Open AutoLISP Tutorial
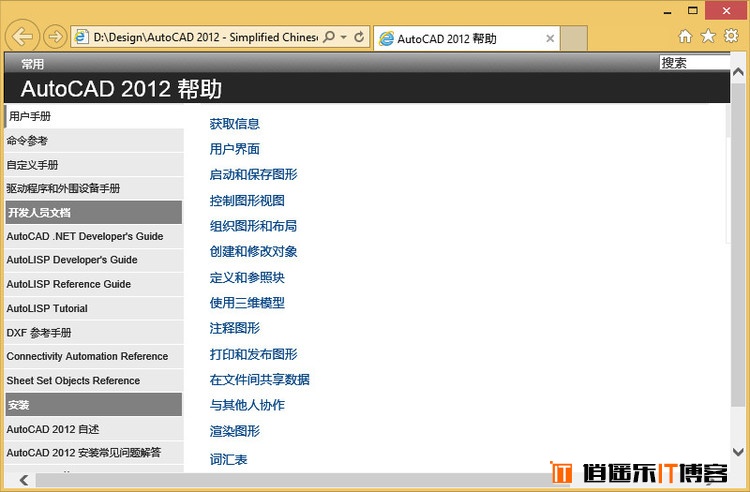The height and width of the screenshot is (492, 750). click(x=94, y=308)
